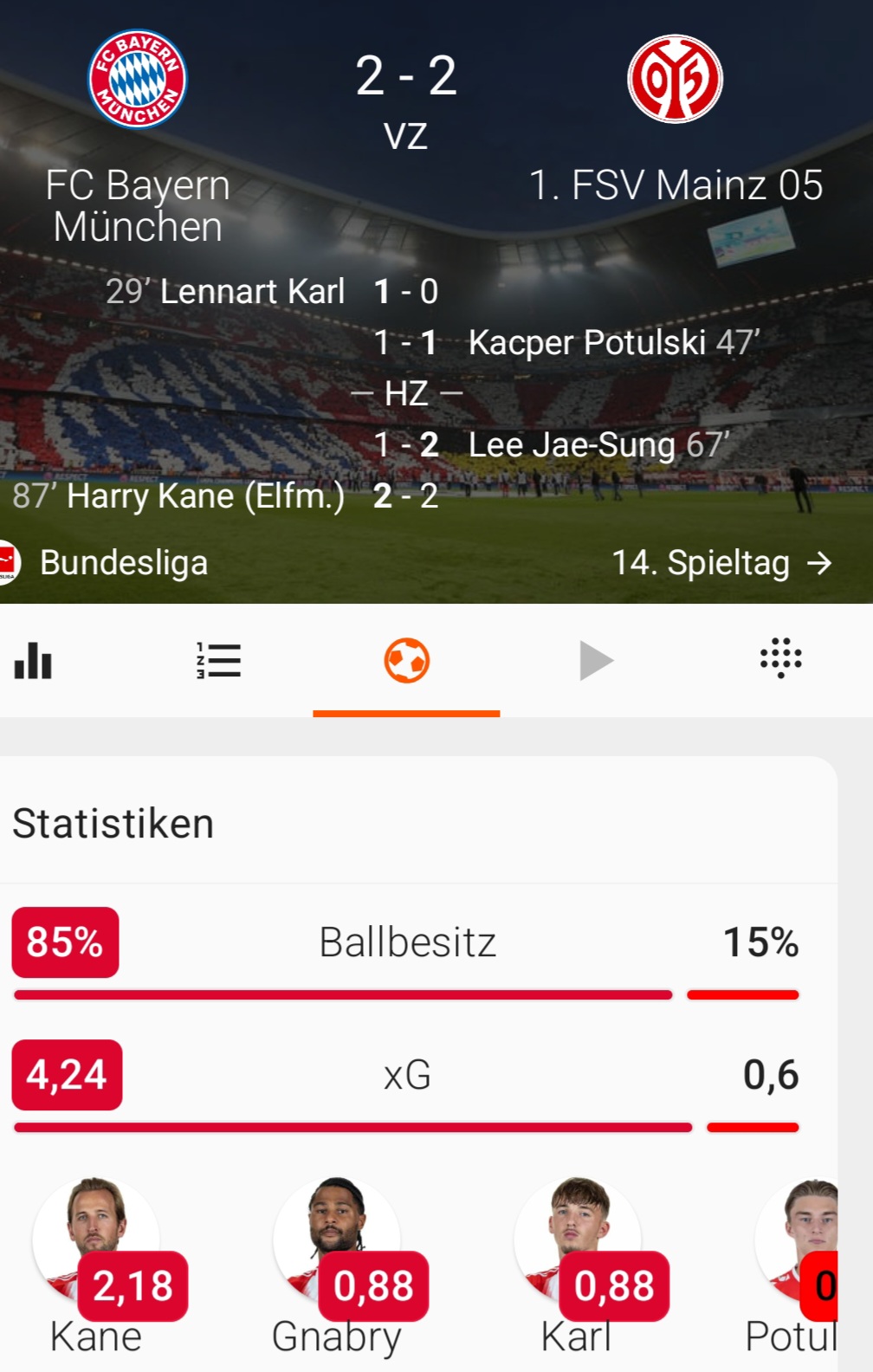
Task: Select the soccer ball match tab
Action: pos(406,661)
